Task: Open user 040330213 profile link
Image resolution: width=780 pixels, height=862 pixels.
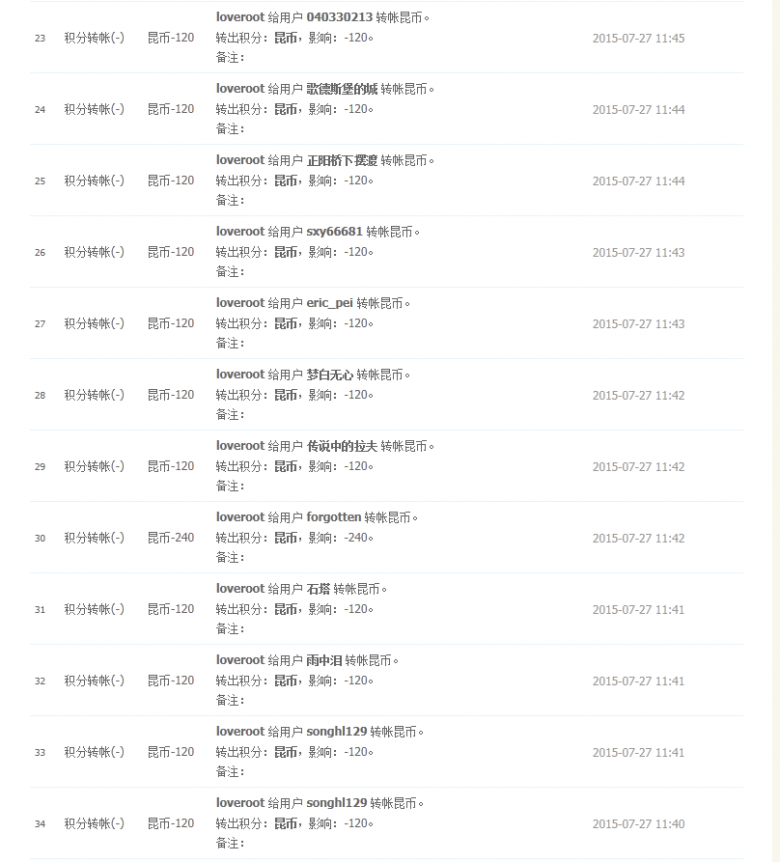Action: [339, 18]
